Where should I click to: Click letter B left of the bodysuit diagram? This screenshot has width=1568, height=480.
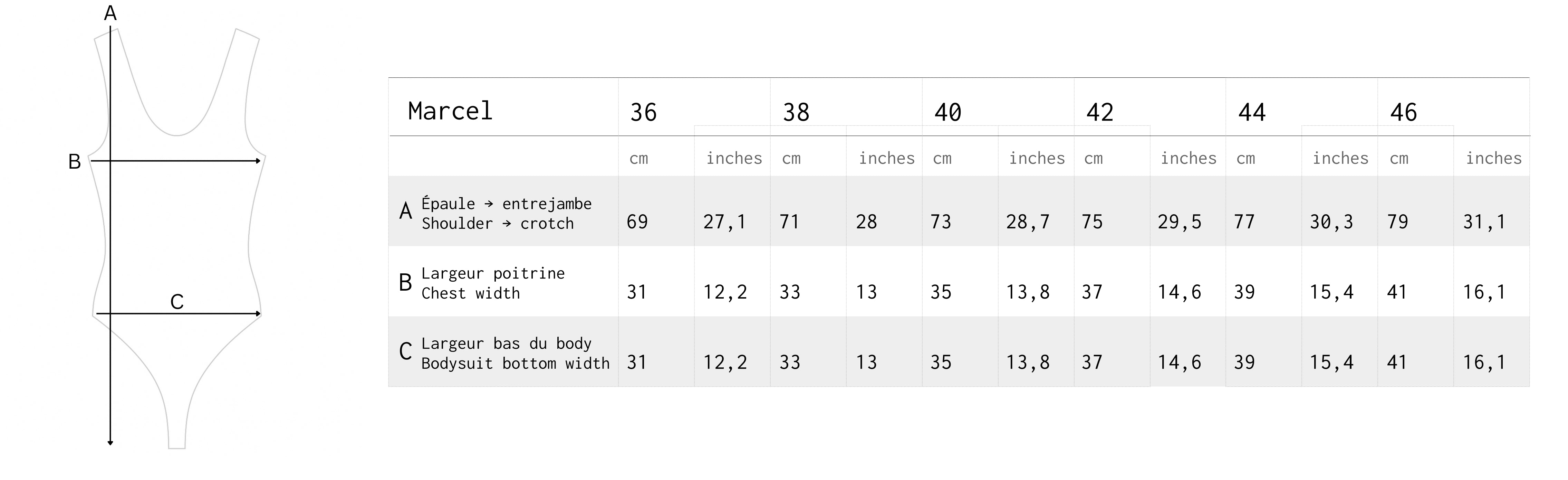click(74, 162)
